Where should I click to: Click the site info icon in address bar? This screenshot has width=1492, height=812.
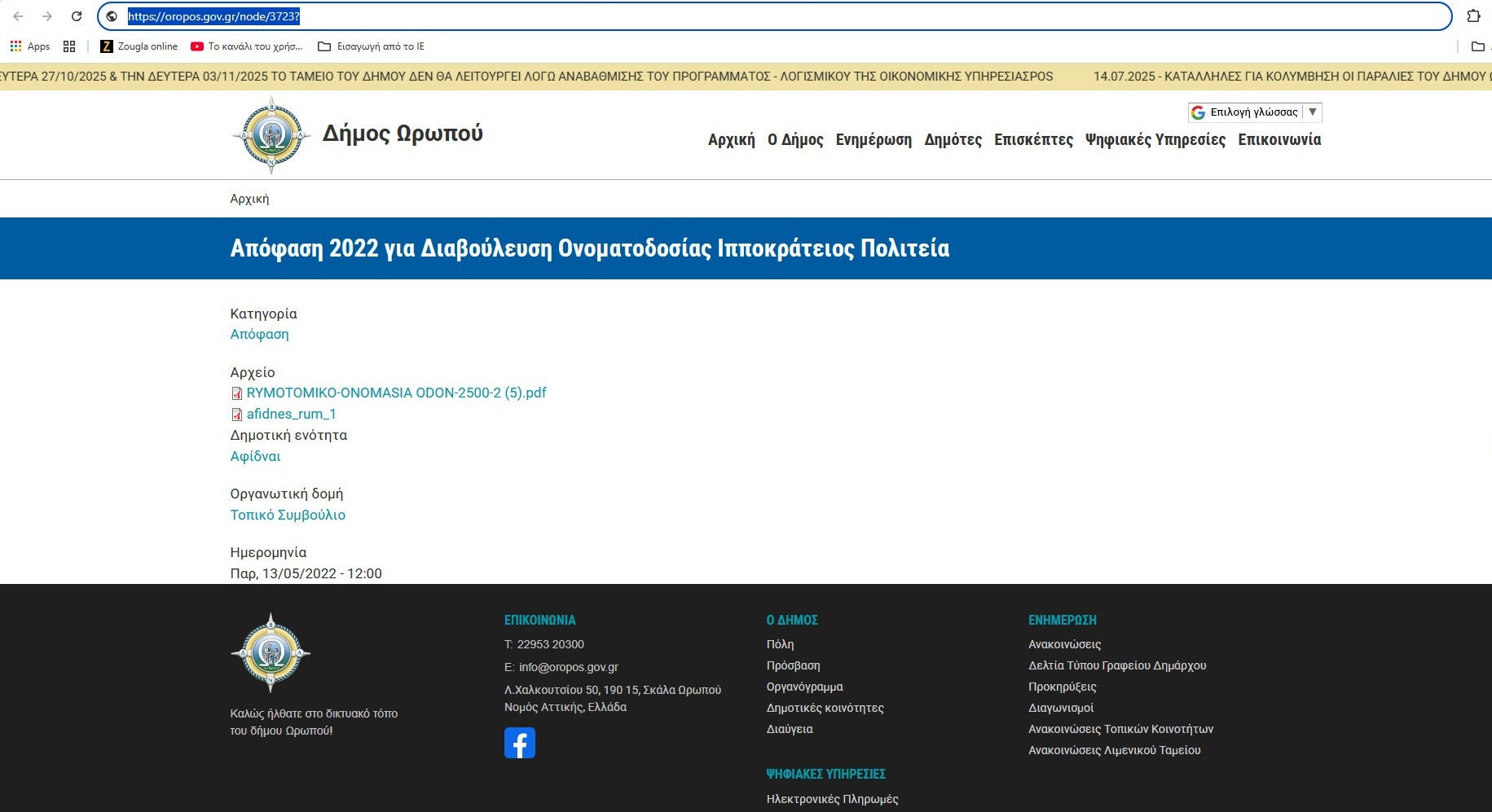click(112, 16)
